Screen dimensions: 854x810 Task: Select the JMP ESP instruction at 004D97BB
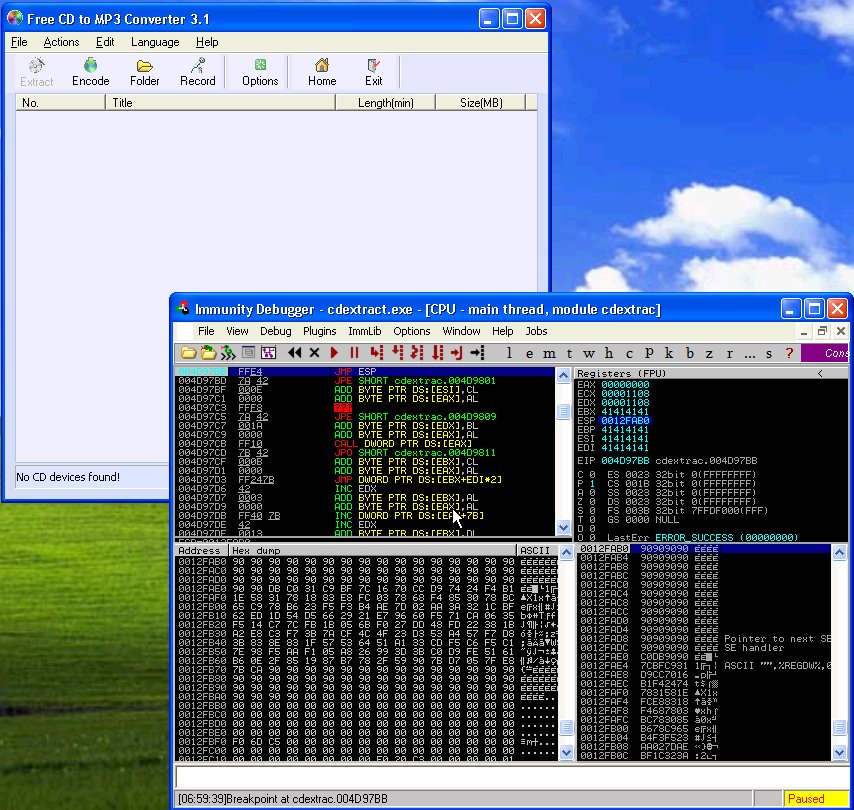tap(365, 371)
